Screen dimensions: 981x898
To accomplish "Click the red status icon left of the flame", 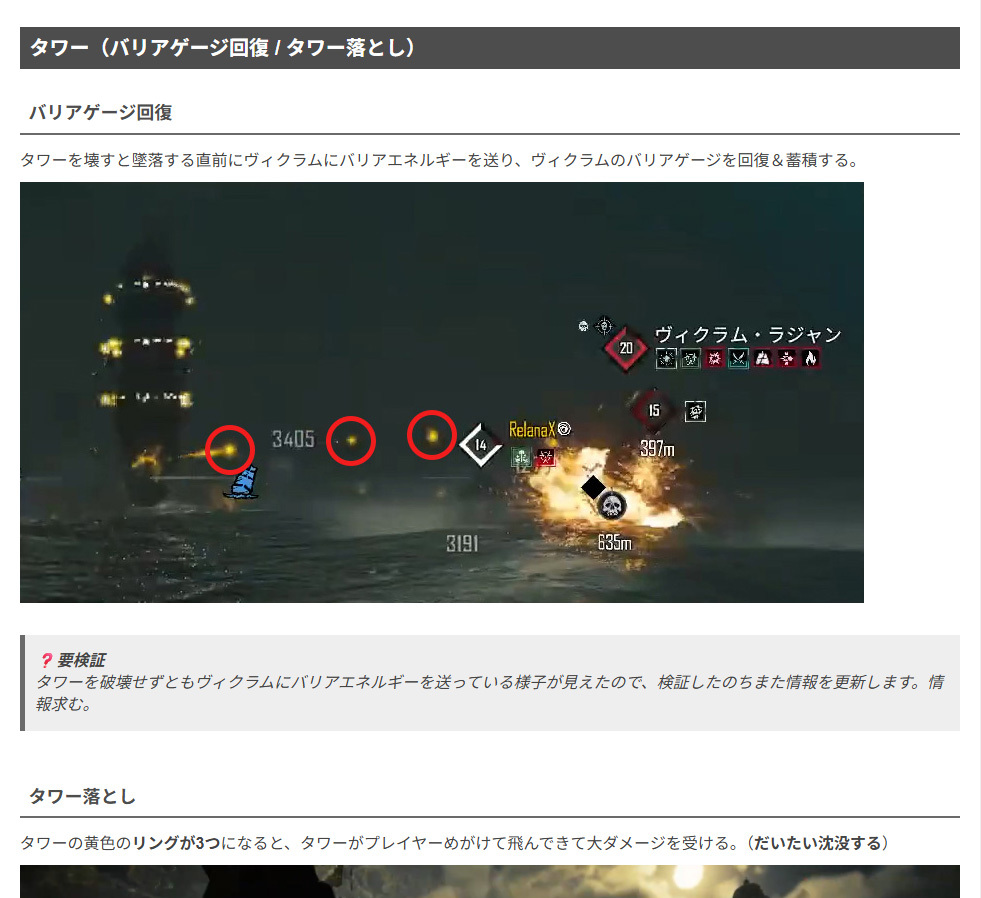I will [x=787, y=358].
